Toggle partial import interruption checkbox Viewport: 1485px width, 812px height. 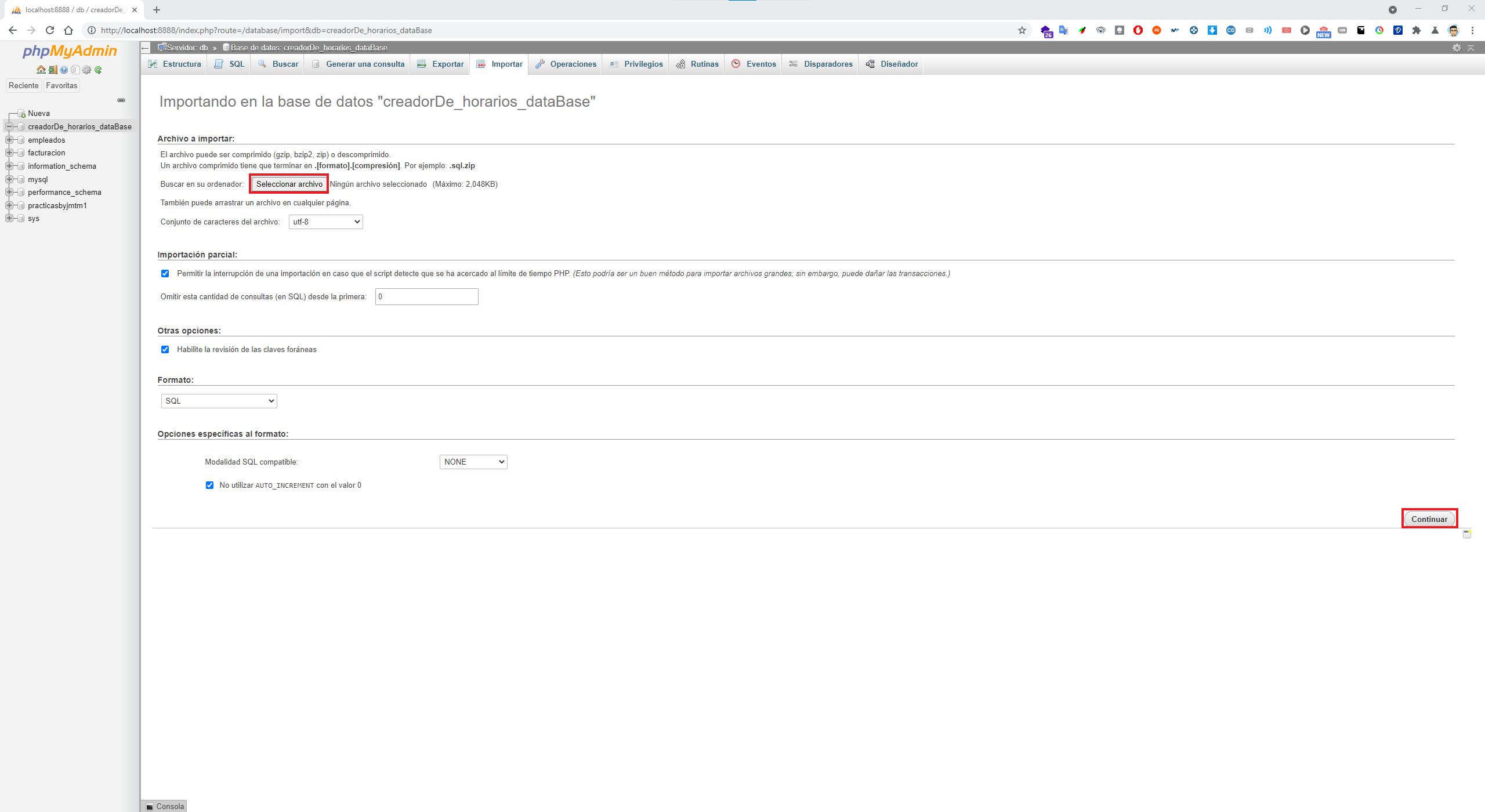point(165,274)
